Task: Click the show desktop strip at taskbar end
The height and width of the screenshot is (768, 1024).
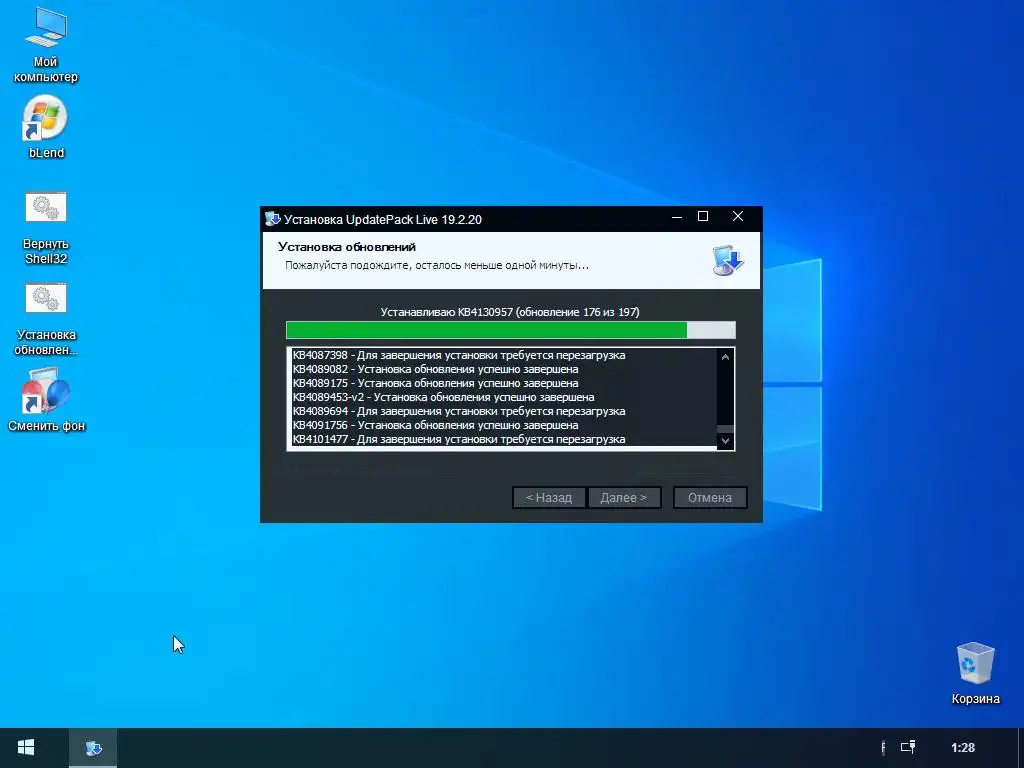Action: pyautogui.click(x=1021, y=748)
